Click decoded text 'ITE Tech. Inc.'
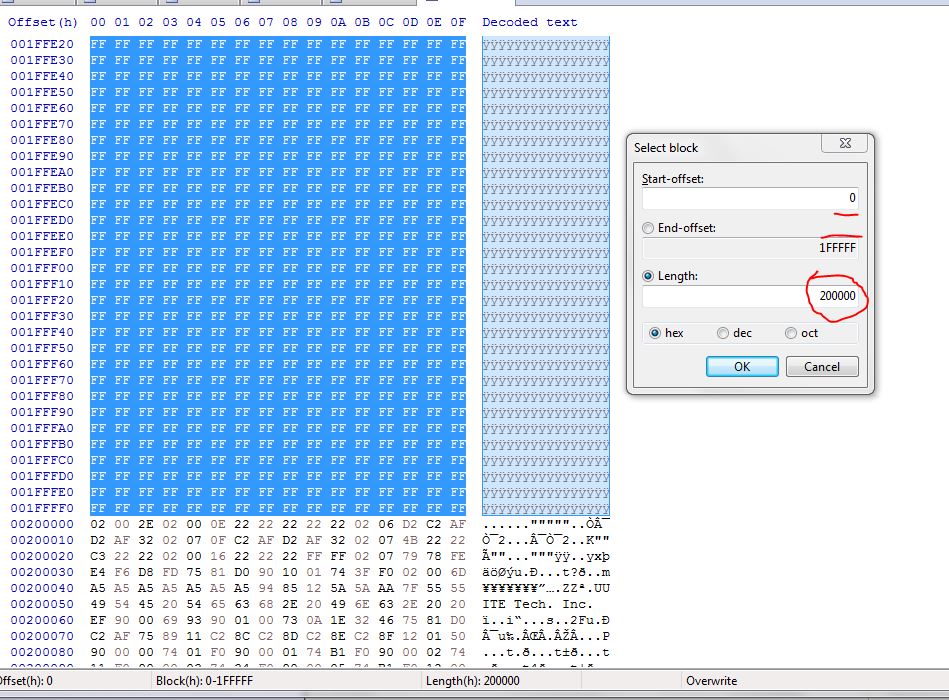Screen dimensions: 949x700 coord(537,604)
